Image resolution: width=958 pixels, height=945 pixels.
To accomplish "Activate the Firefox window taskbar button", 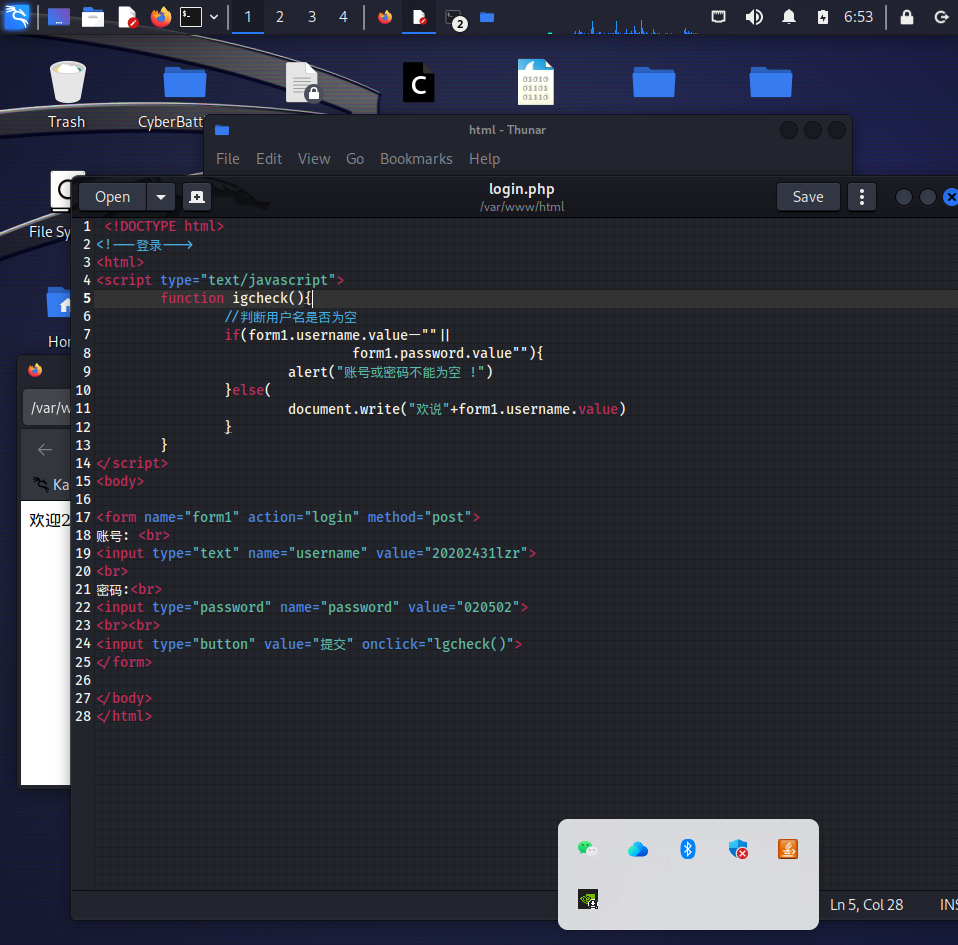I will click(385, 17).
